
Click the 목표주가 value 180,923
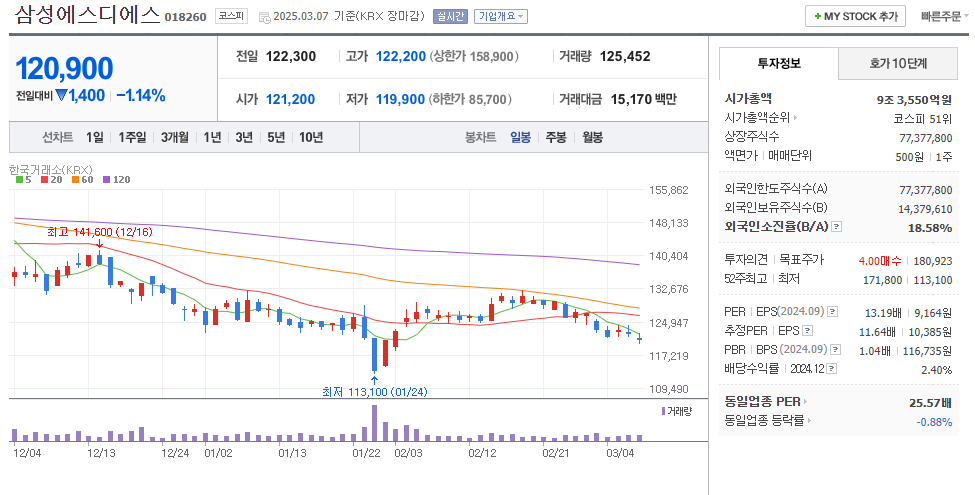[932, 261]
